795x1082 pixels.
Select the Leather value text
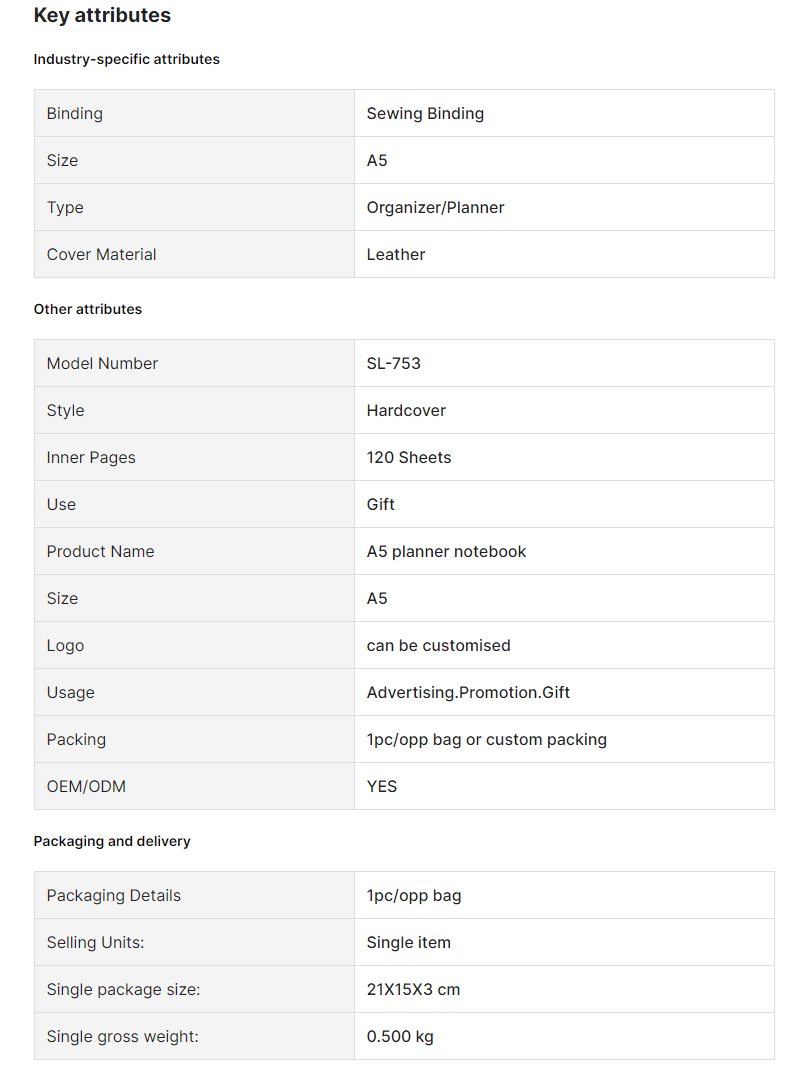pos(395,254)
